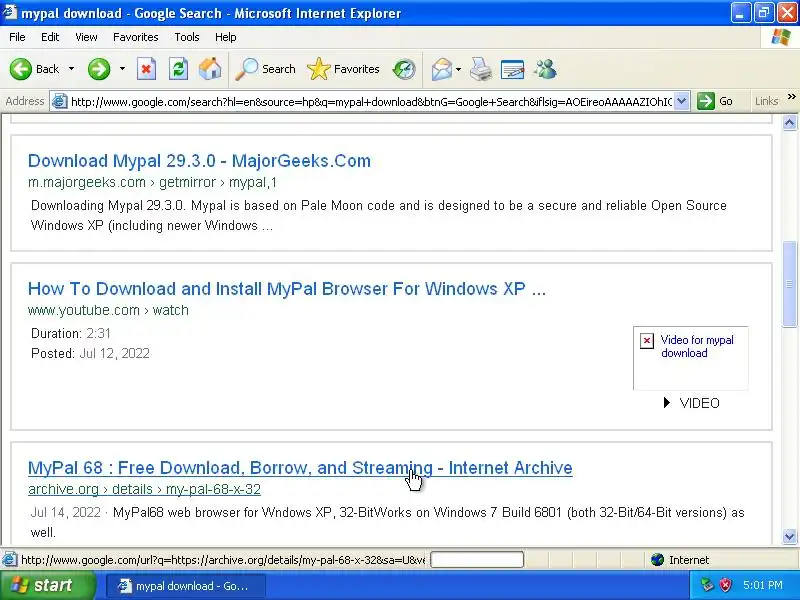Click the Edit page icon

tap(513, 69)
